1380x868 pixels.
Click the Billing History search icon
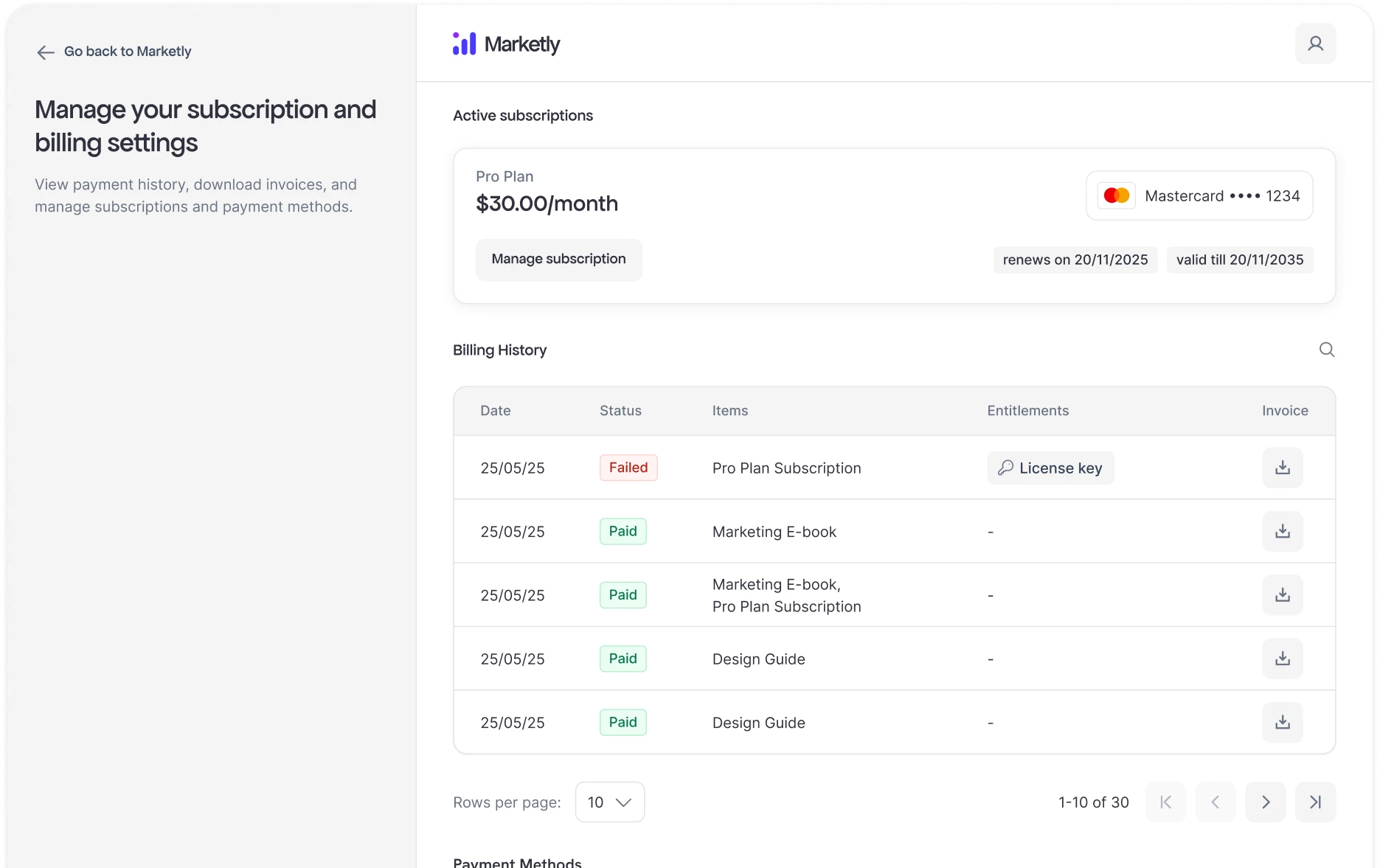[1326, 350]
